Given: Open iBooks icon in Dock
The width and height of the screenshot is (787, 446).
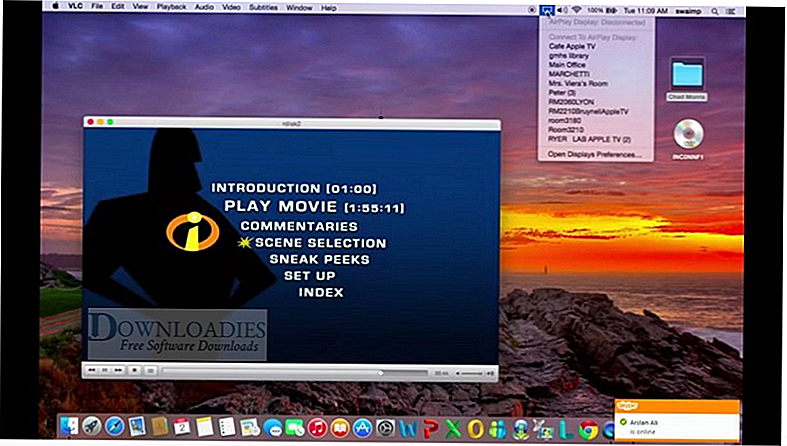Looking at the screenshot, I should click(x=340, y=428).
